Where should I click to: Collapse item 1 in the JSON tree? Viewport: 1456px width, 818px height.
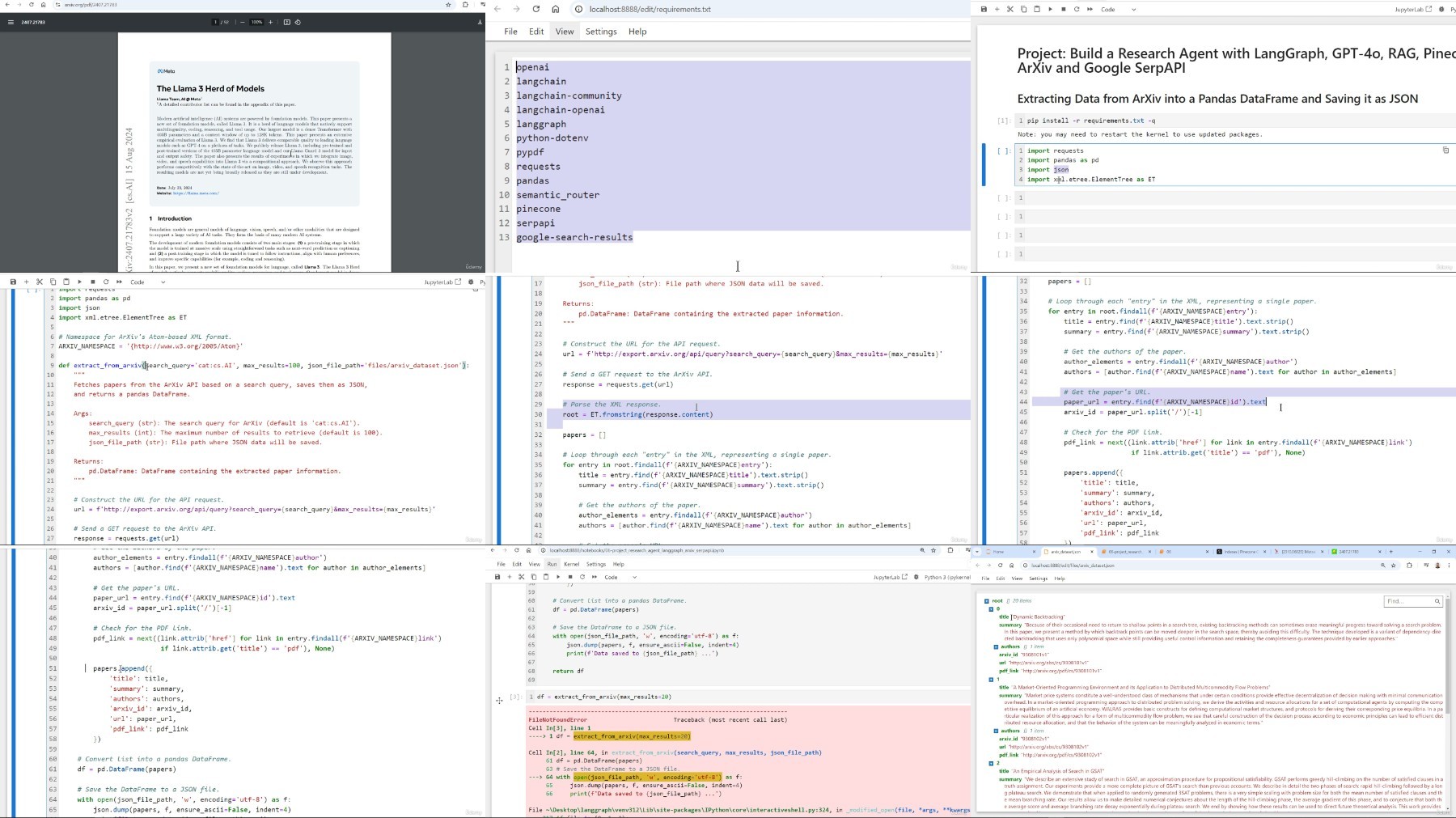[991, 680]
